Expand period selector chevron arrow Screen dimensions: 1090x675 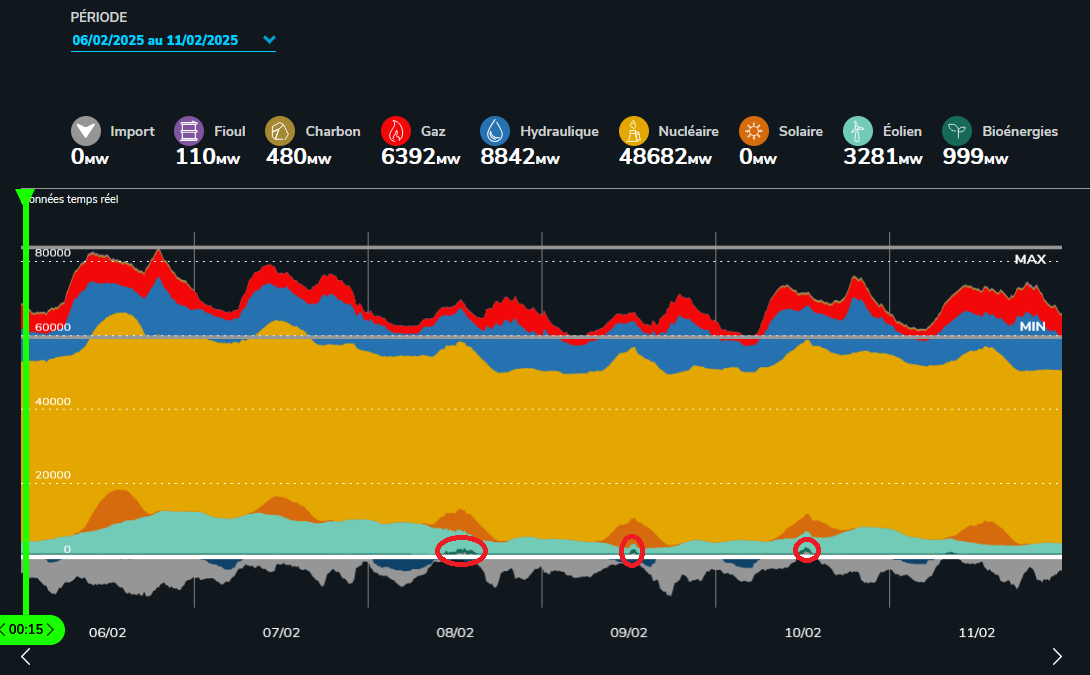coord(269,40)
